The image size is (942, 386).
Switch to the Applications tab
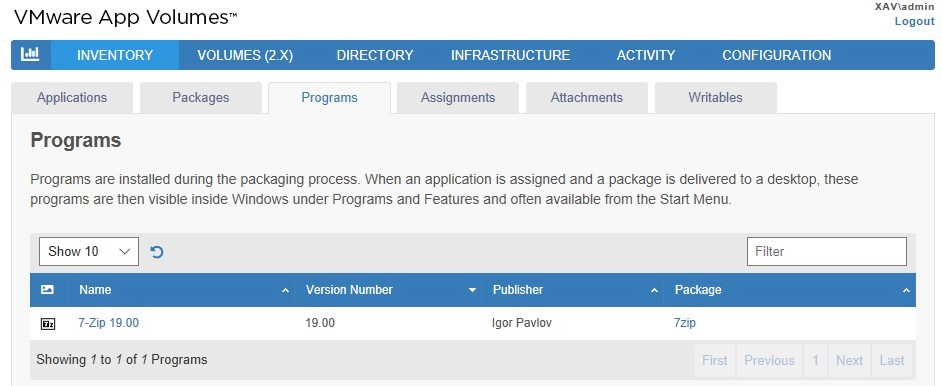(x=72, y=98)
